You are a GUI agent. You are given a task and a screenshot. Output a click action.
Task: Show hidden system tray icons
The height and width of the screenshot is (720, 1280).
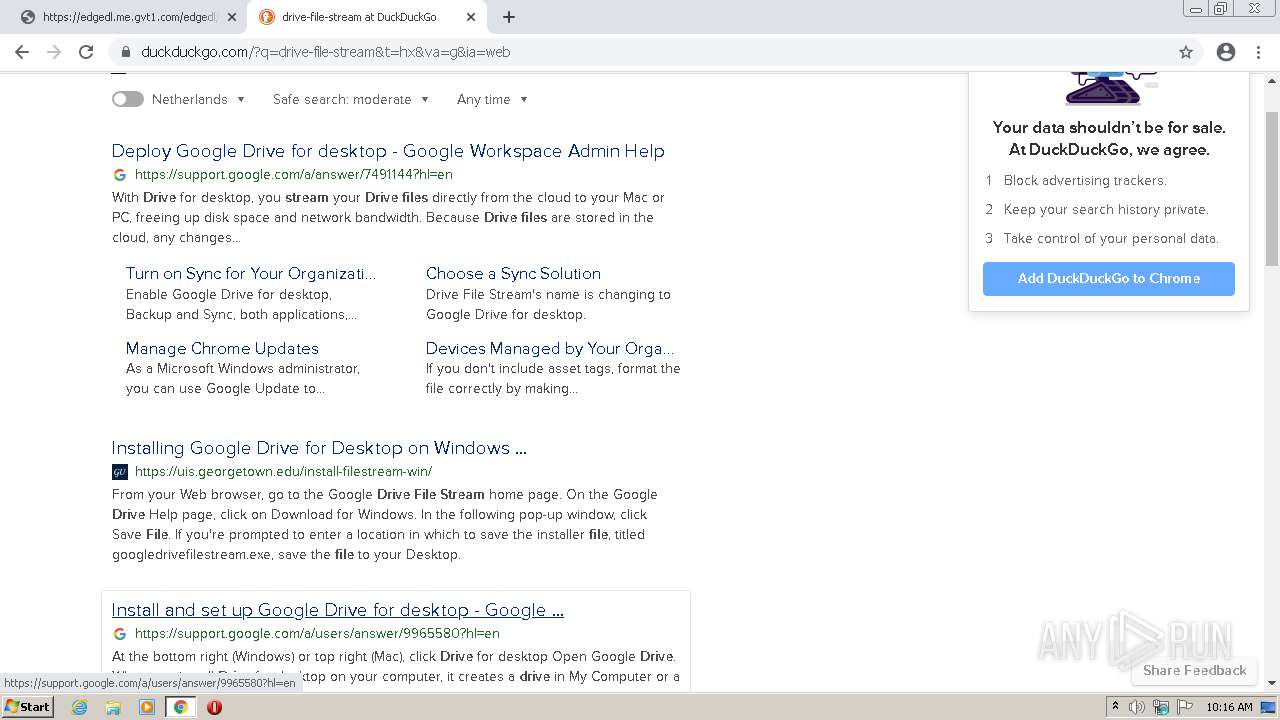[x=1115, y=707]
